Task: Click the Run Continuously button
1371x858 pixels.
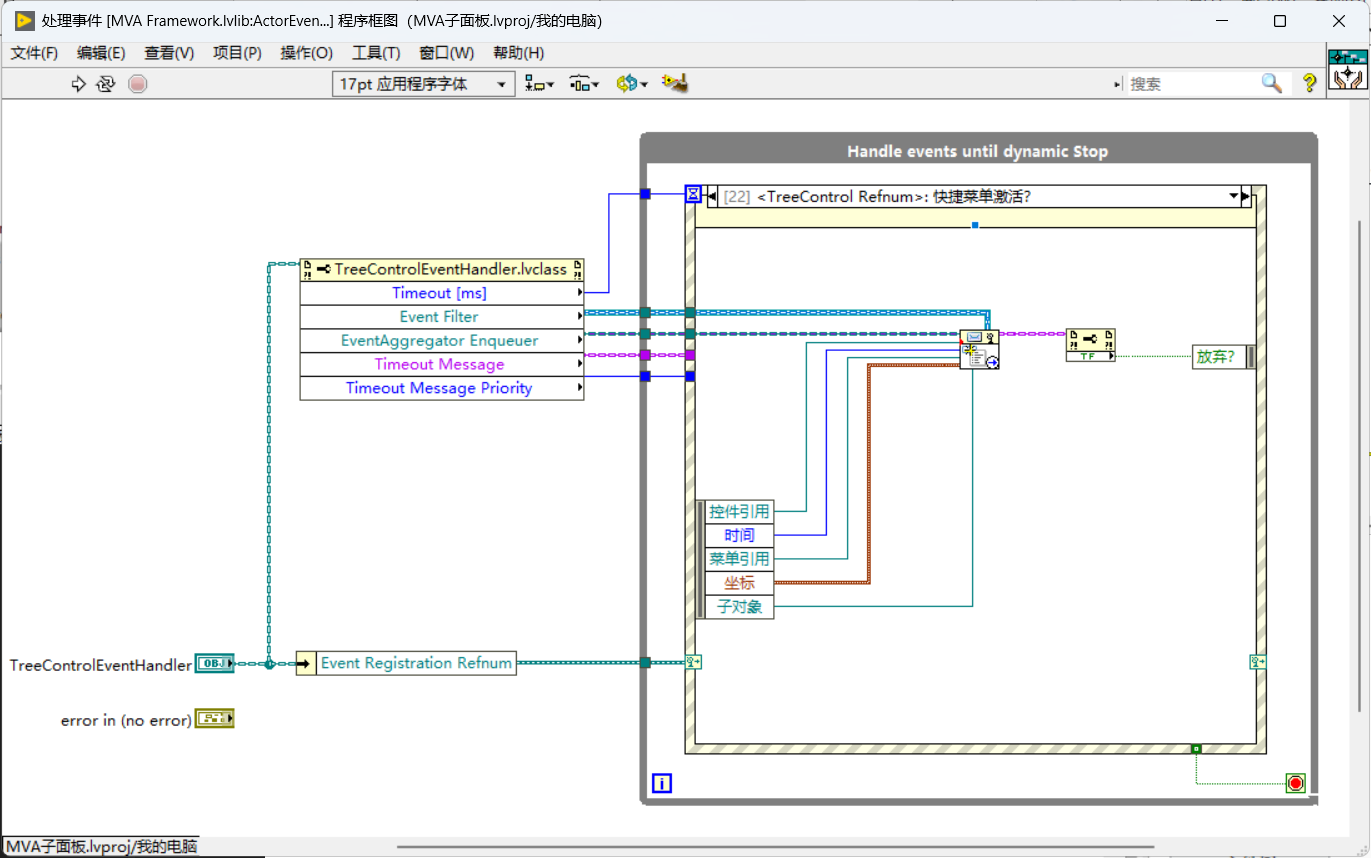Action: pyautogui.click(x=106, y=84)
